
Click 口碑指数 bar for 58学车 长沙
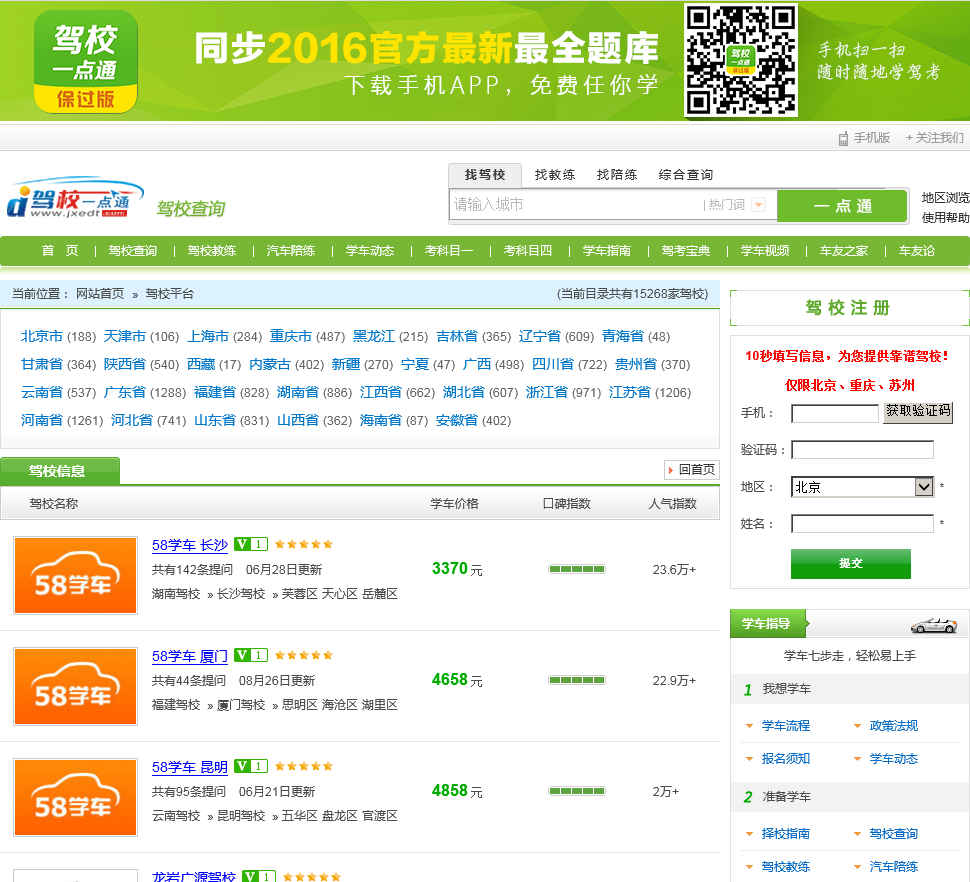click(x=577, y=569)
